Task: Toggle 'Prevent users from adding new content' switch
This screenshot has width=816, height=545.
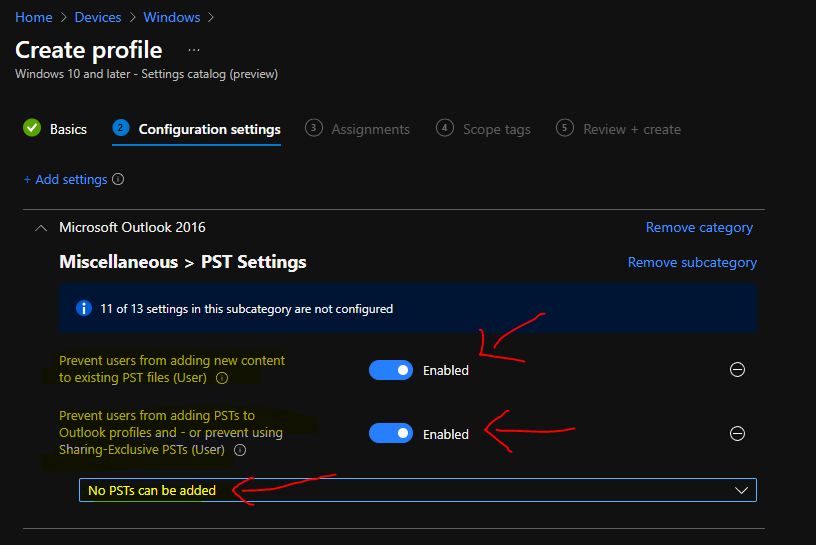Action: pos(391,370)
